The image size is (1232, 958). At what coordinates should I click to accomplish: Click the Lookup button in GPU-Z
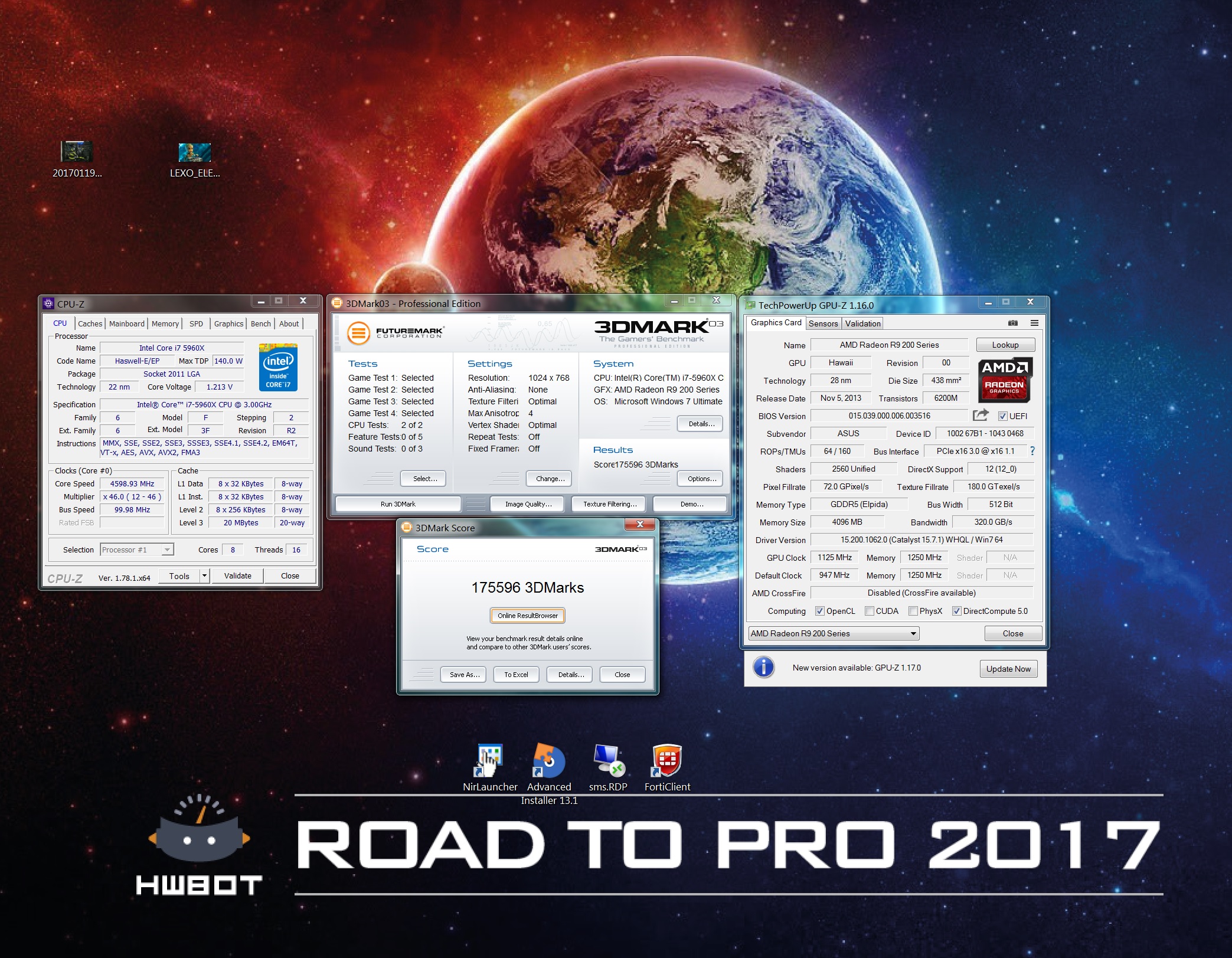tap(1005, 345)
